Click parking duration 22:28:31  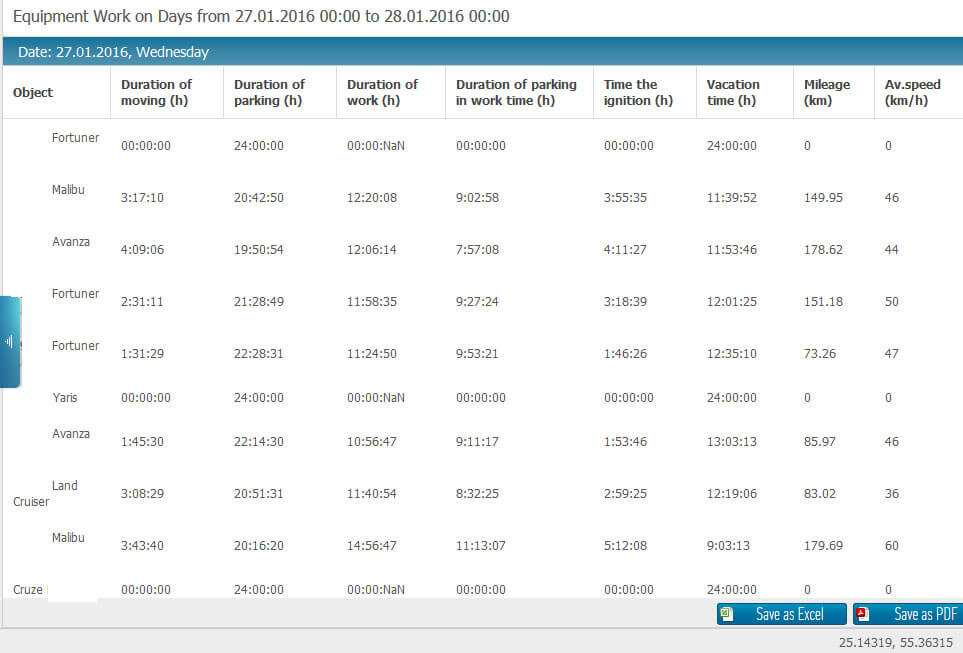259,354
